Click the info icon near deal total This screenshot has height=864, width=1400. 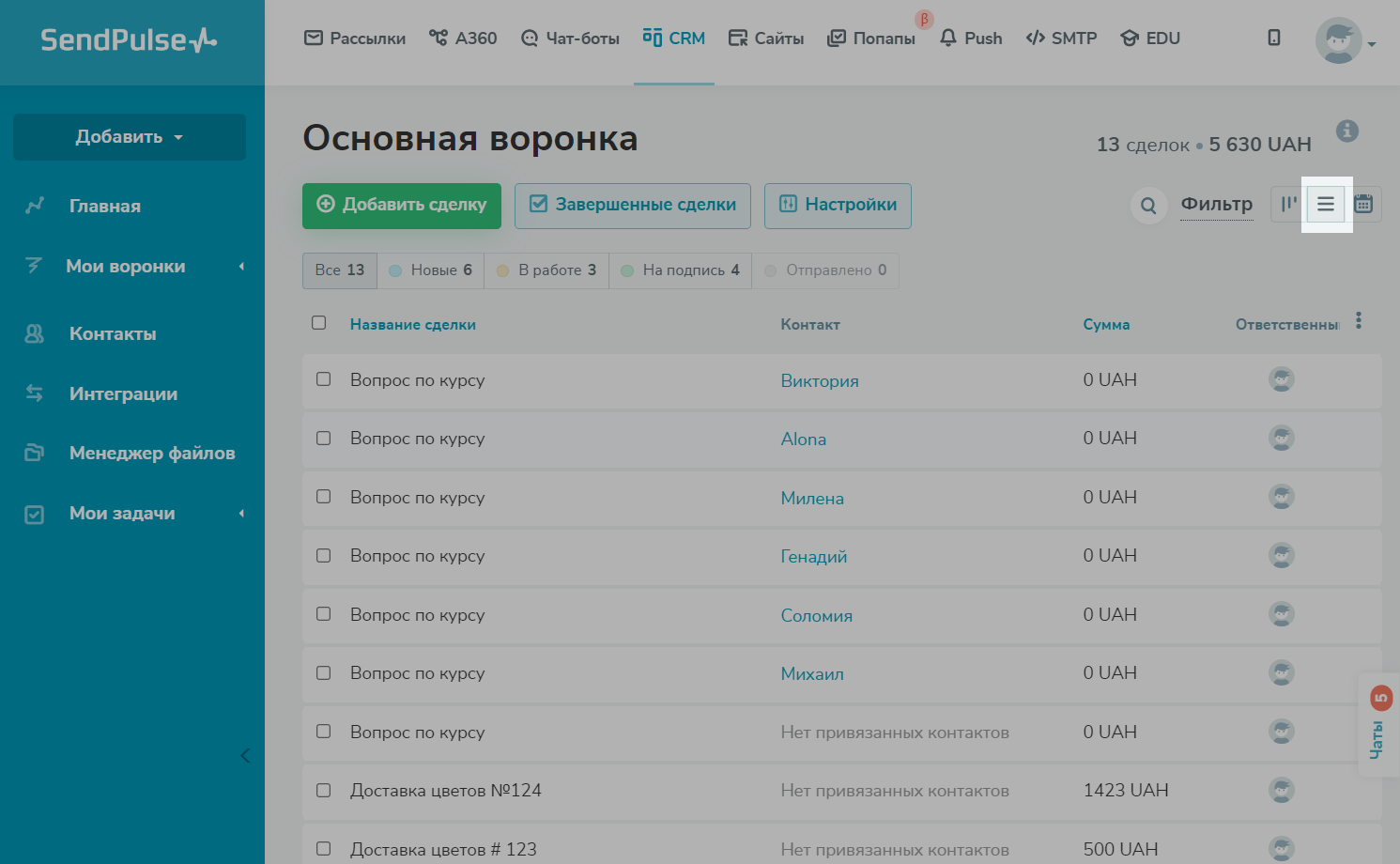point(1347,131)
